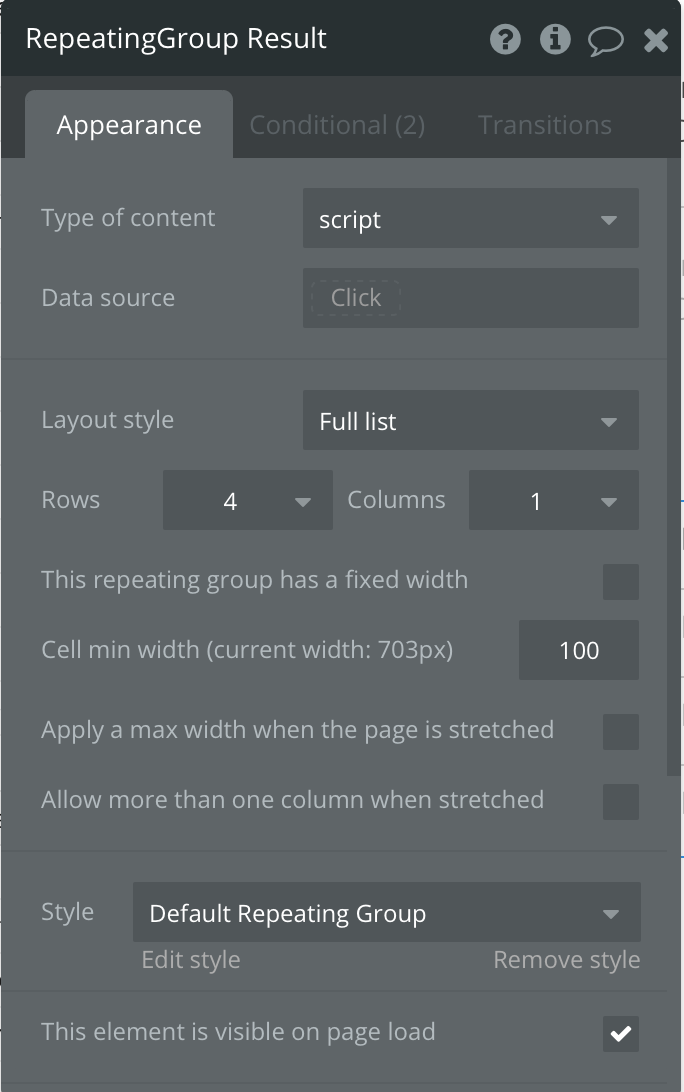The height and width of the screenshot is (1092, 684).
Task: Click the Cell min width input
Action: coord(578,651)
